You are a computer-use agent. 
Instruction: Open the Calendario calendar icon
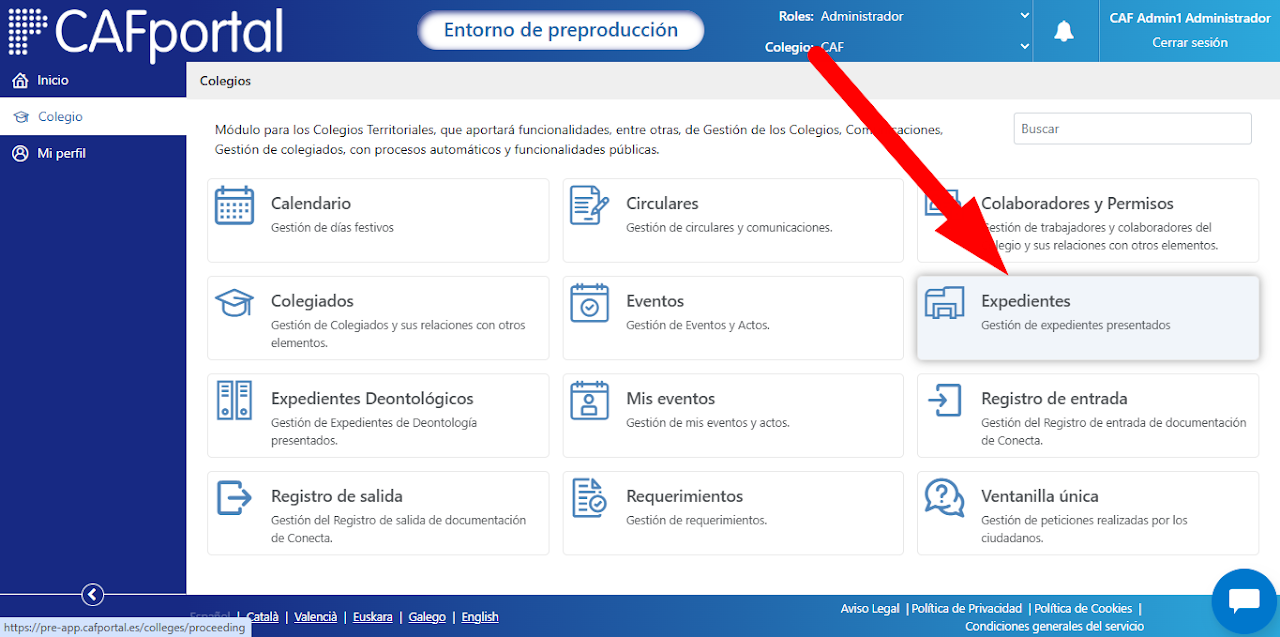[234, 205]
